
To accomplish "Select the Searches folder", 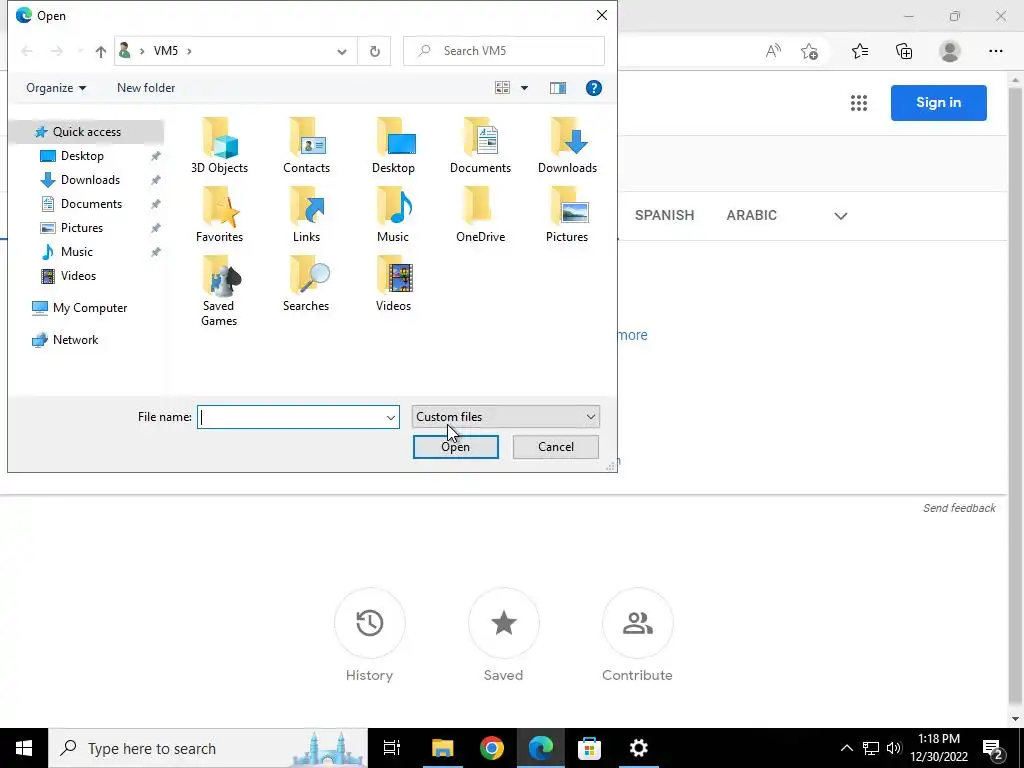I will tap(306, 285).
